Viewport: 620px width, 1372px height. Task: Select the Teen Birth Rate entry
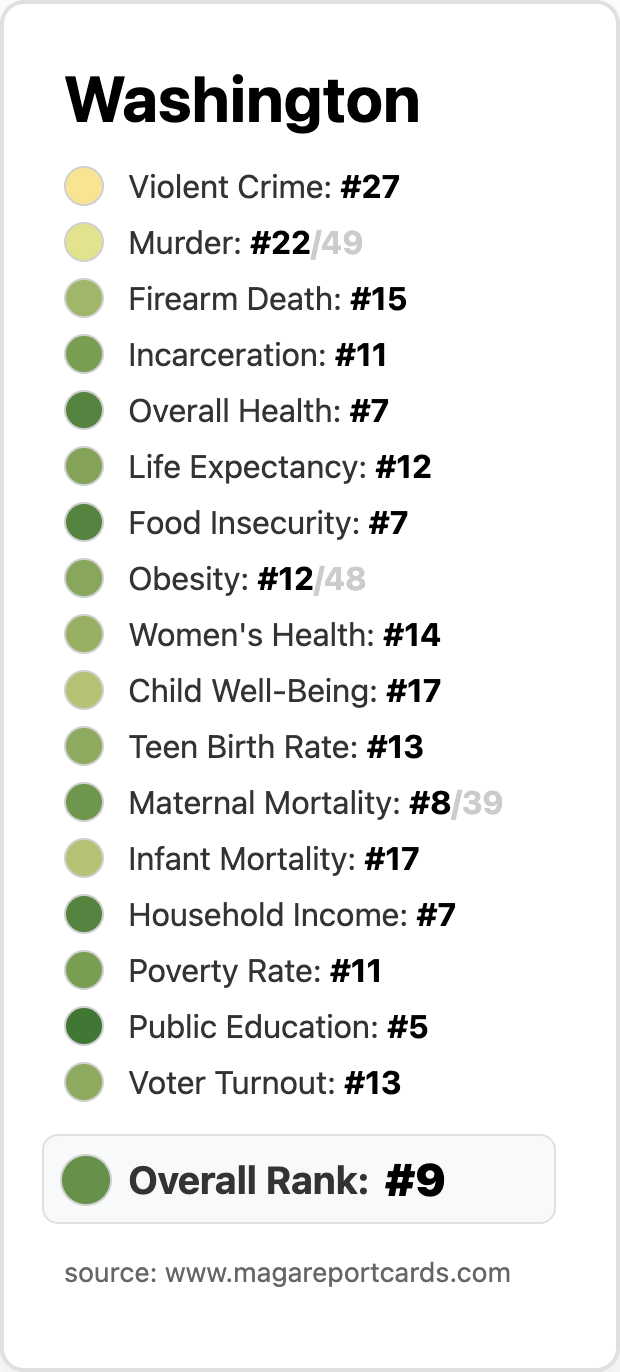click(x=276, y=747)
